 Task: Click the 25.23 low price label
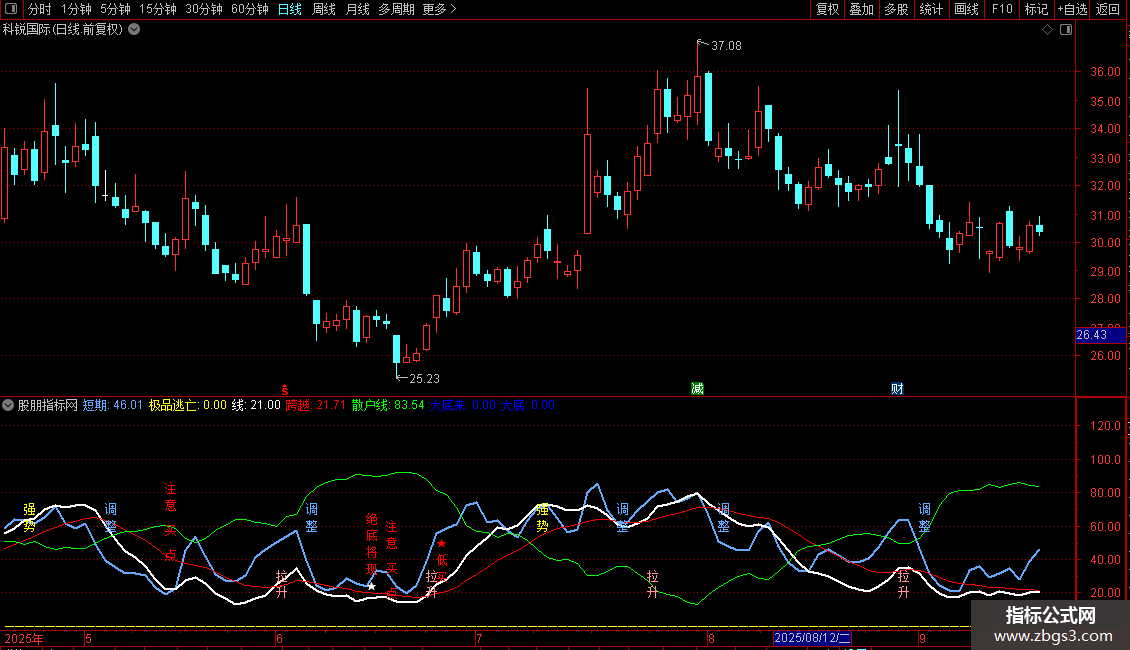(x=424, y=378)
